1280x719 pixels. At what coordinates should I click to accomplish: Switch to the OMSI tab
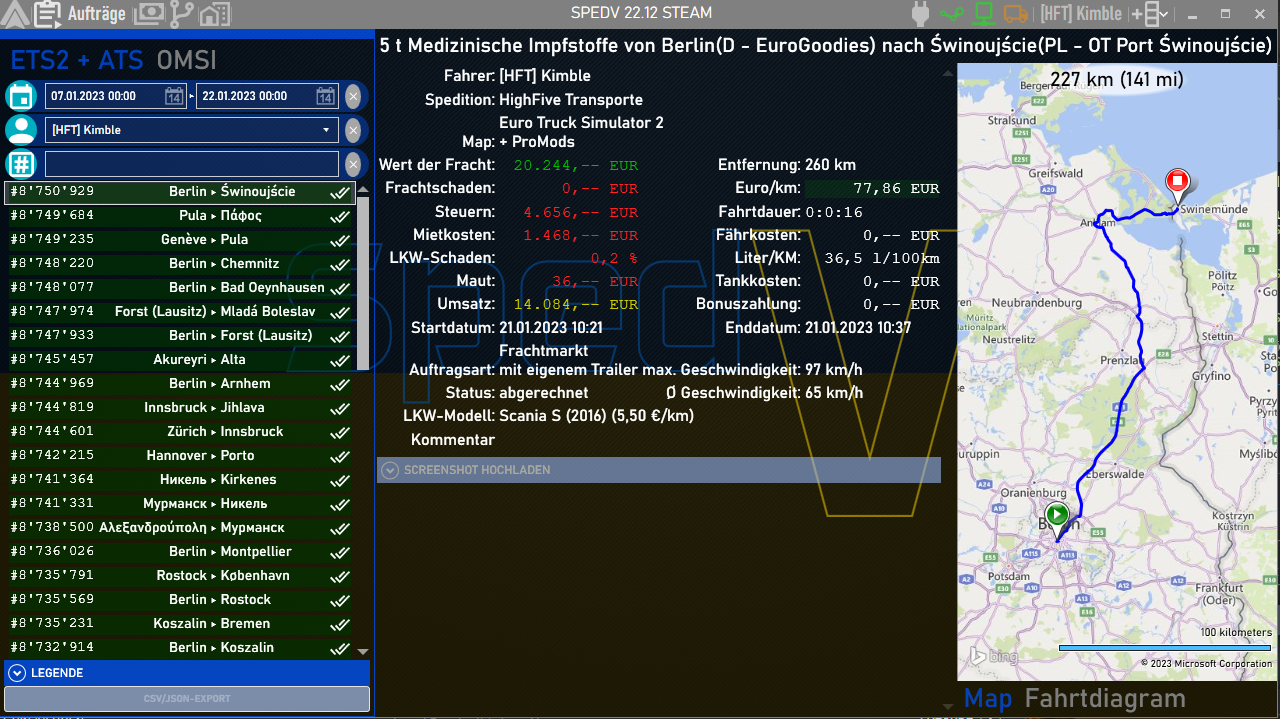pyautogui.click(x=187, y=59)
